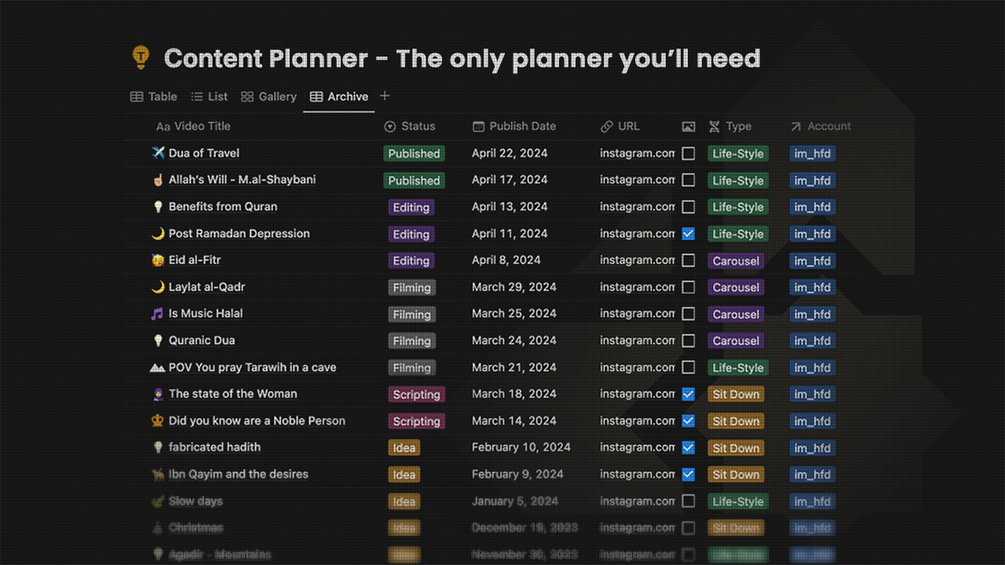Toggle checkbox for fabricated hadith row

tap(688, 448)
